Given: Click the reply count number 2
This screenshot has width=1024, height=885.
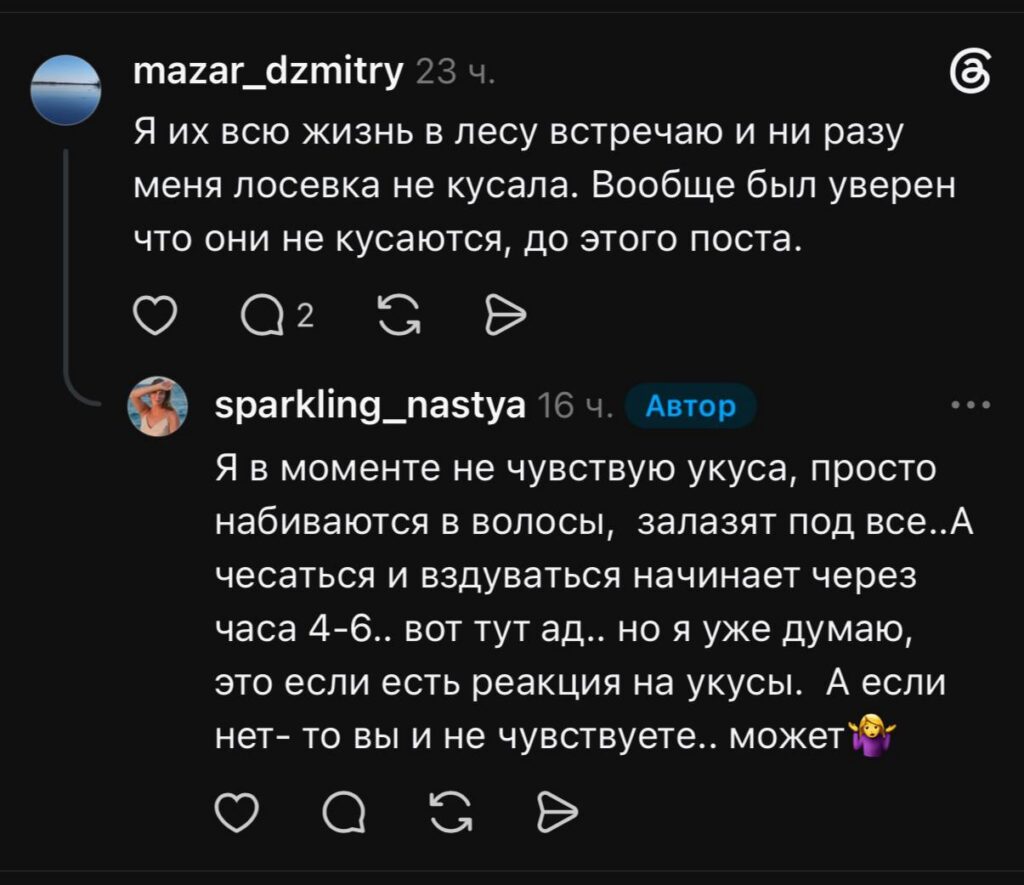Looking at the screenshot, I should point(306,315).
